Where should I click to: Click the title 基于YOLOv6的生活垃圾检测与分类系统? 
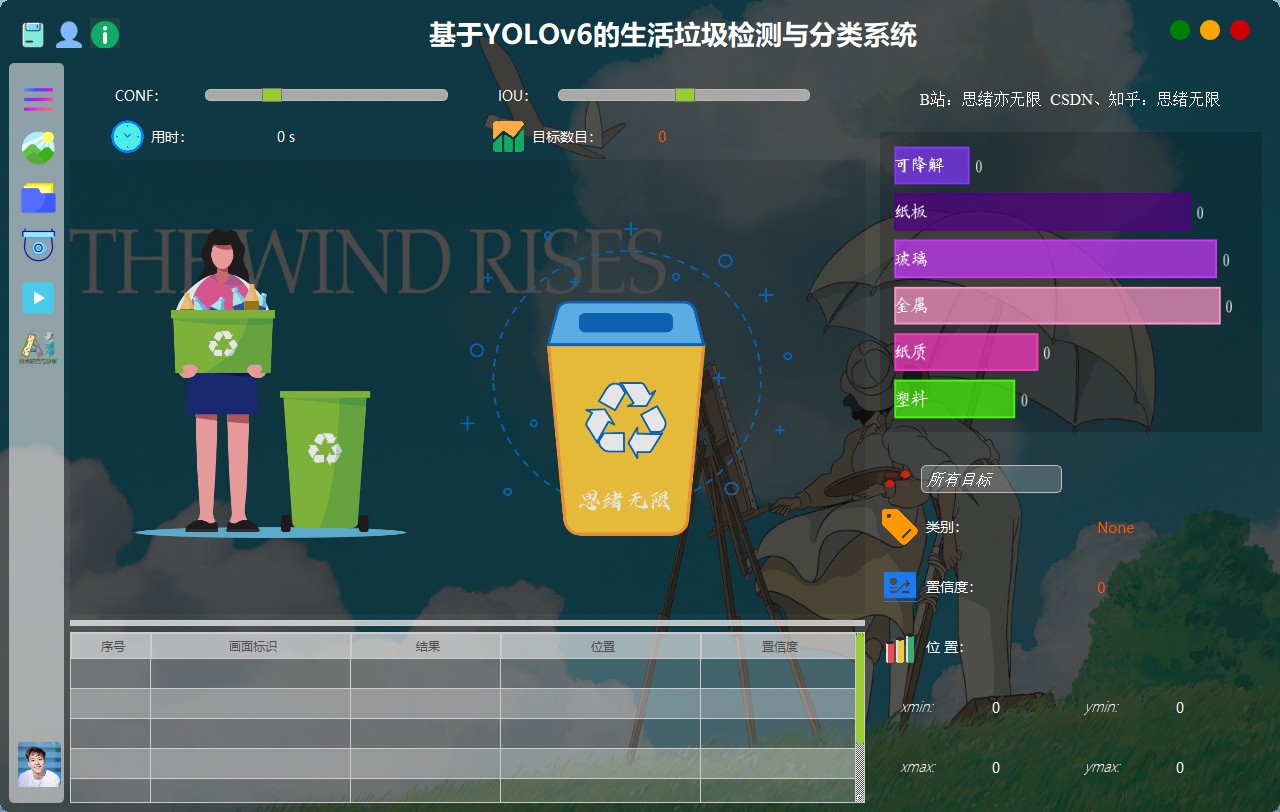click(x=673, y=36)
